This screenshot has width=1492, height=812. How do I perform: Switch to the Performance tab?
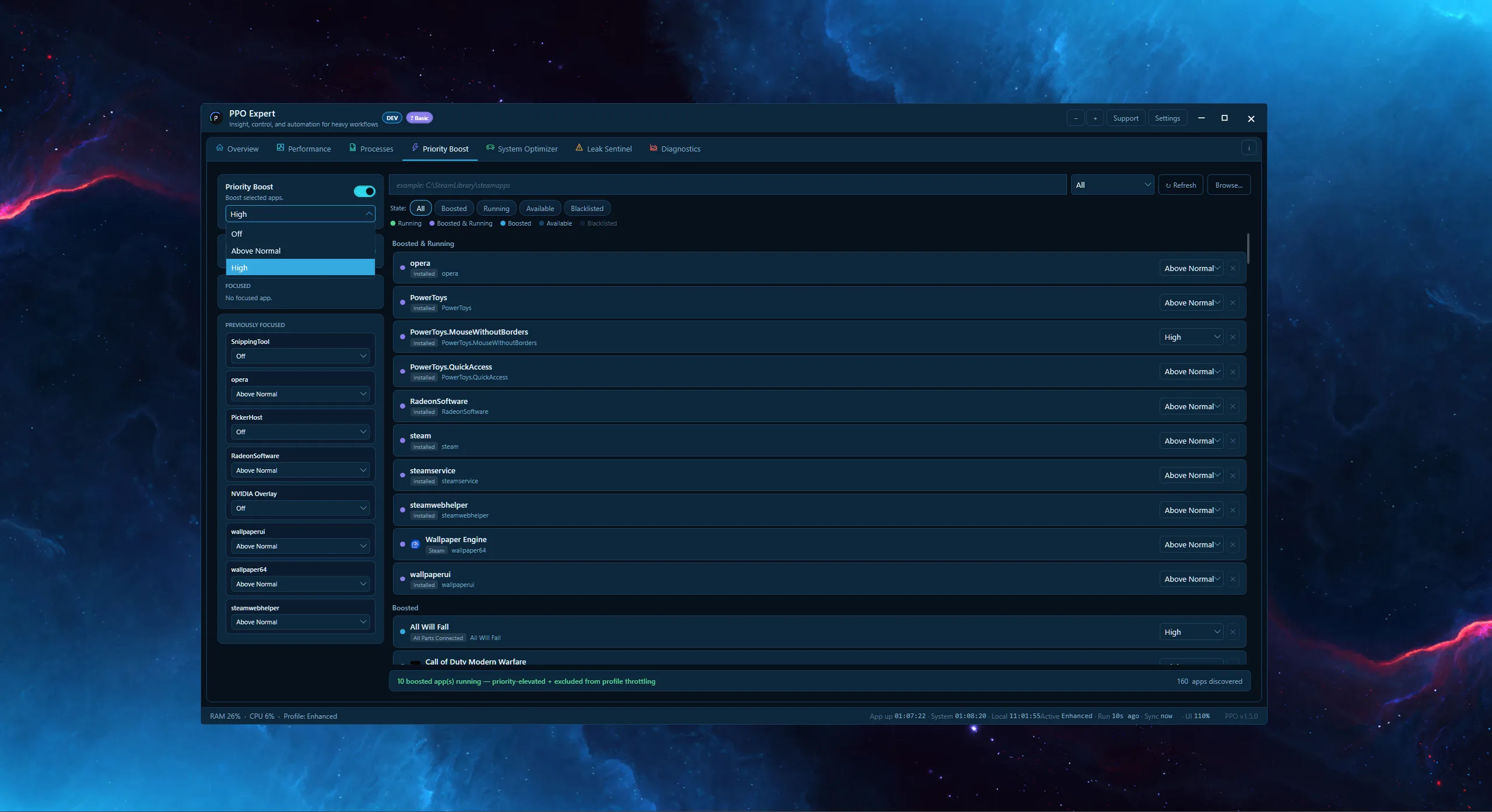(x=304, y=149)
